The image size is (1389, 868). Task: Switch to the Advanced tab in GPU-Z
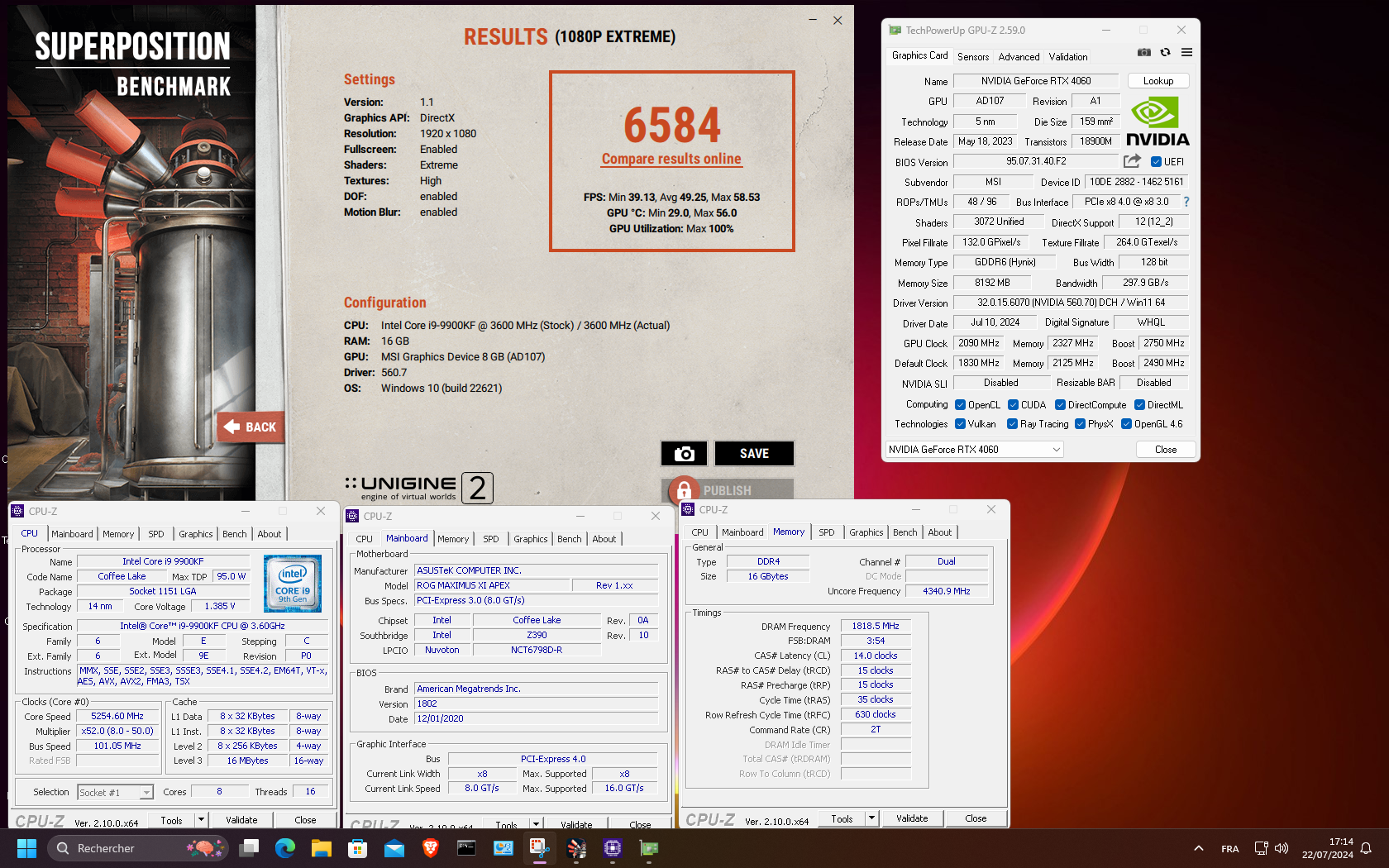[1019, 57]
